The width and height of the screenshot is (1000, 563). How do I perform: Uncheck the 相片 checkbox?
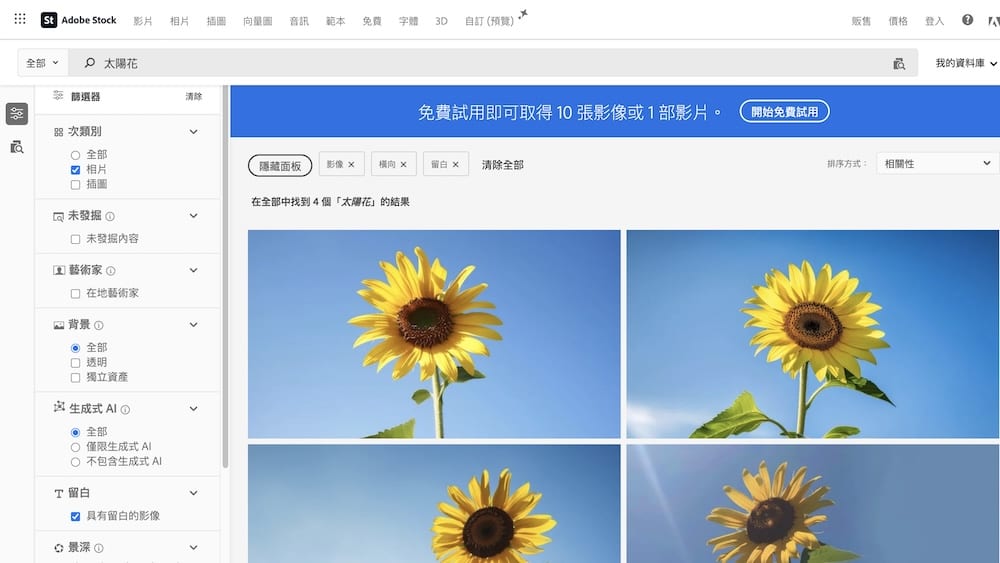[75, 170]
